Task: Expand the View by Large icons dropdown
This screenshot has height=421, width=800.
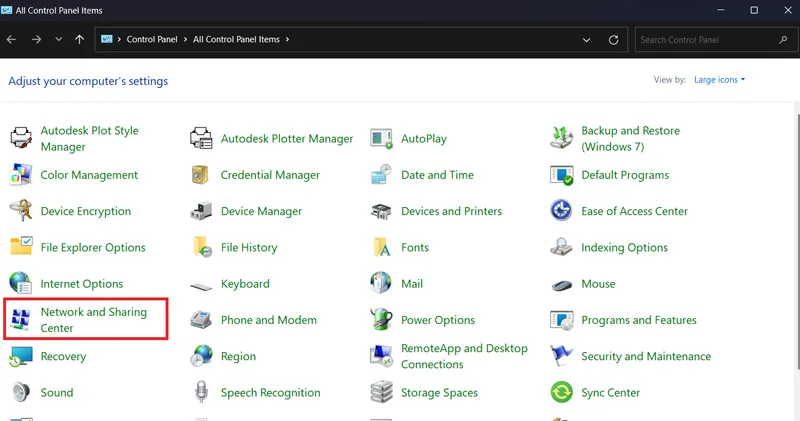Action: [x=719, y=80]
